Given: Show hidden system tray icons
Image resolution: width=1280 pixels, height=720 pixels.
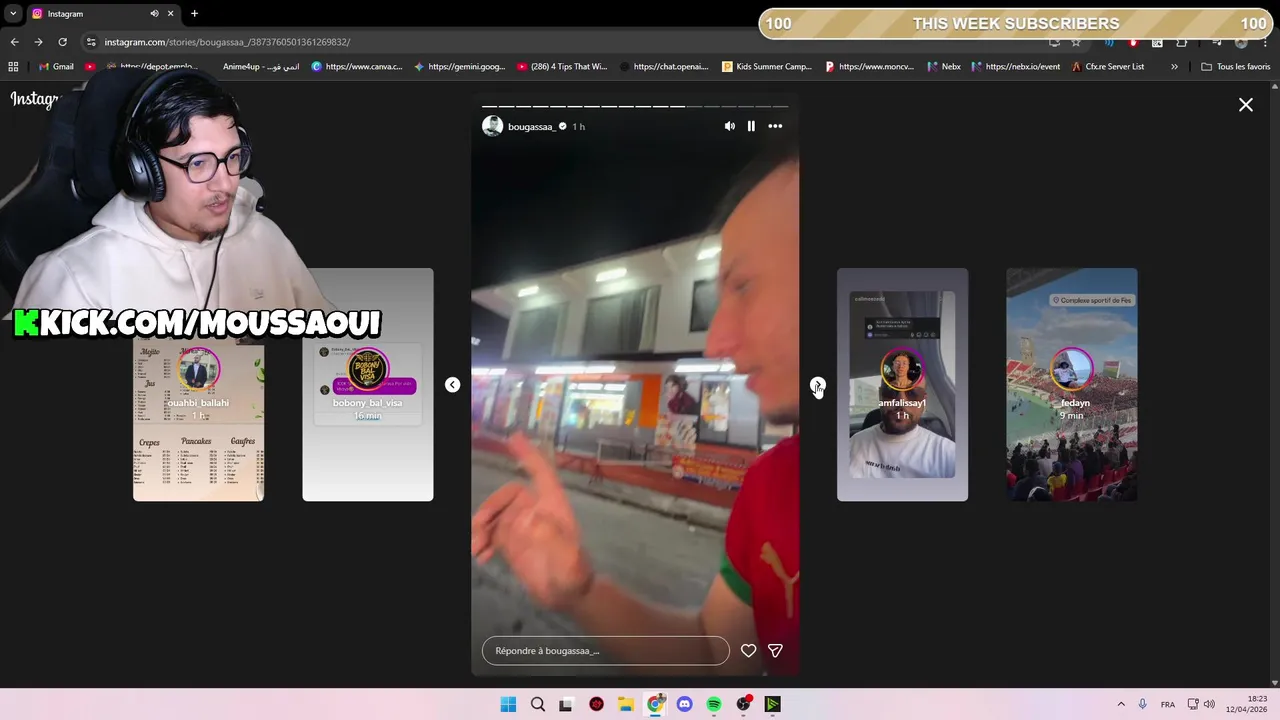Looking at the screenshot, I should [x=1121, y=704].
